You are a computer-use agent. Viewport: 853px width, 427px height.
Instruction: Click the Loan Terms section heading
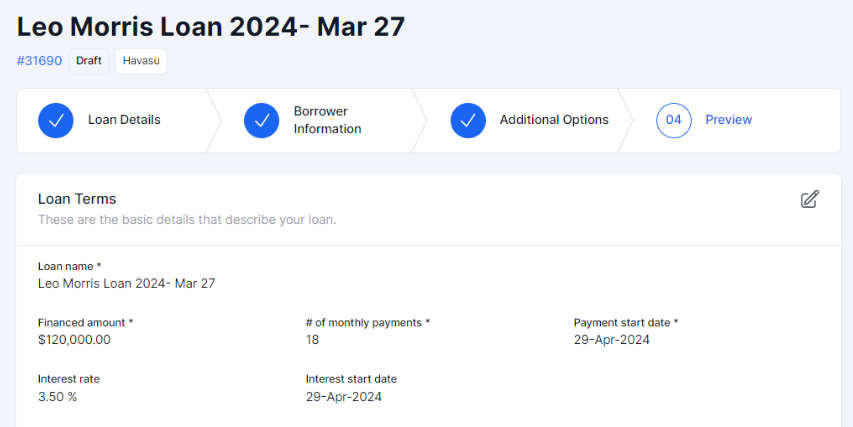[77, 199]
